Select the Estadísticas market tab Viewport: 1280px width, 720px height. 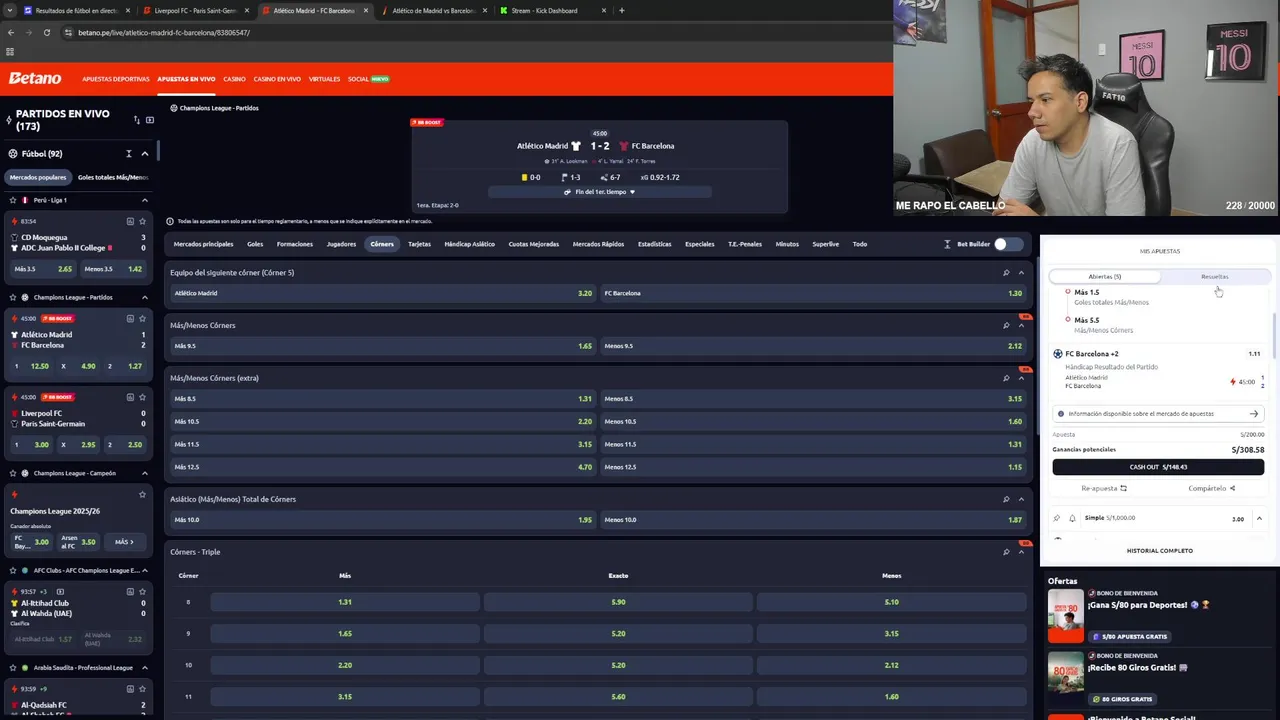(x=655, y=244)
